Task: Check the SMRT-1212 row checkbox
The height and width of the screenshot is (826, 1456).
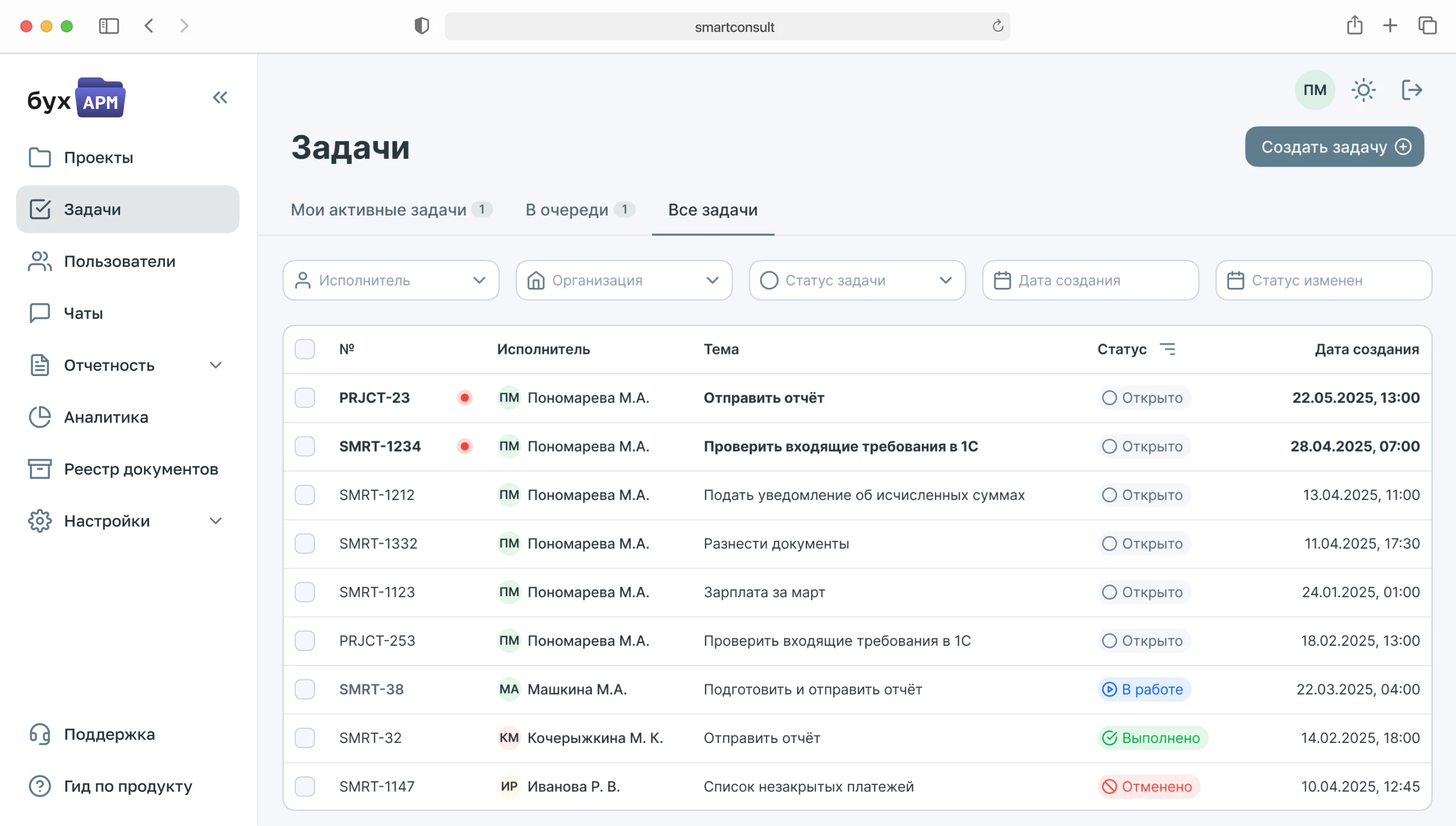Action: click(x=305, y=495)
